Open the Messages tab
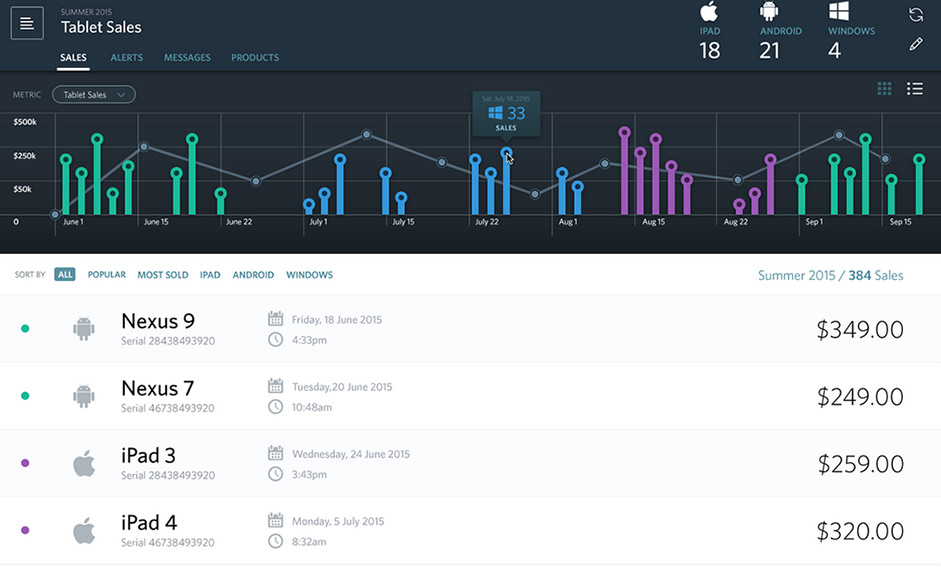 pos(187,58)
